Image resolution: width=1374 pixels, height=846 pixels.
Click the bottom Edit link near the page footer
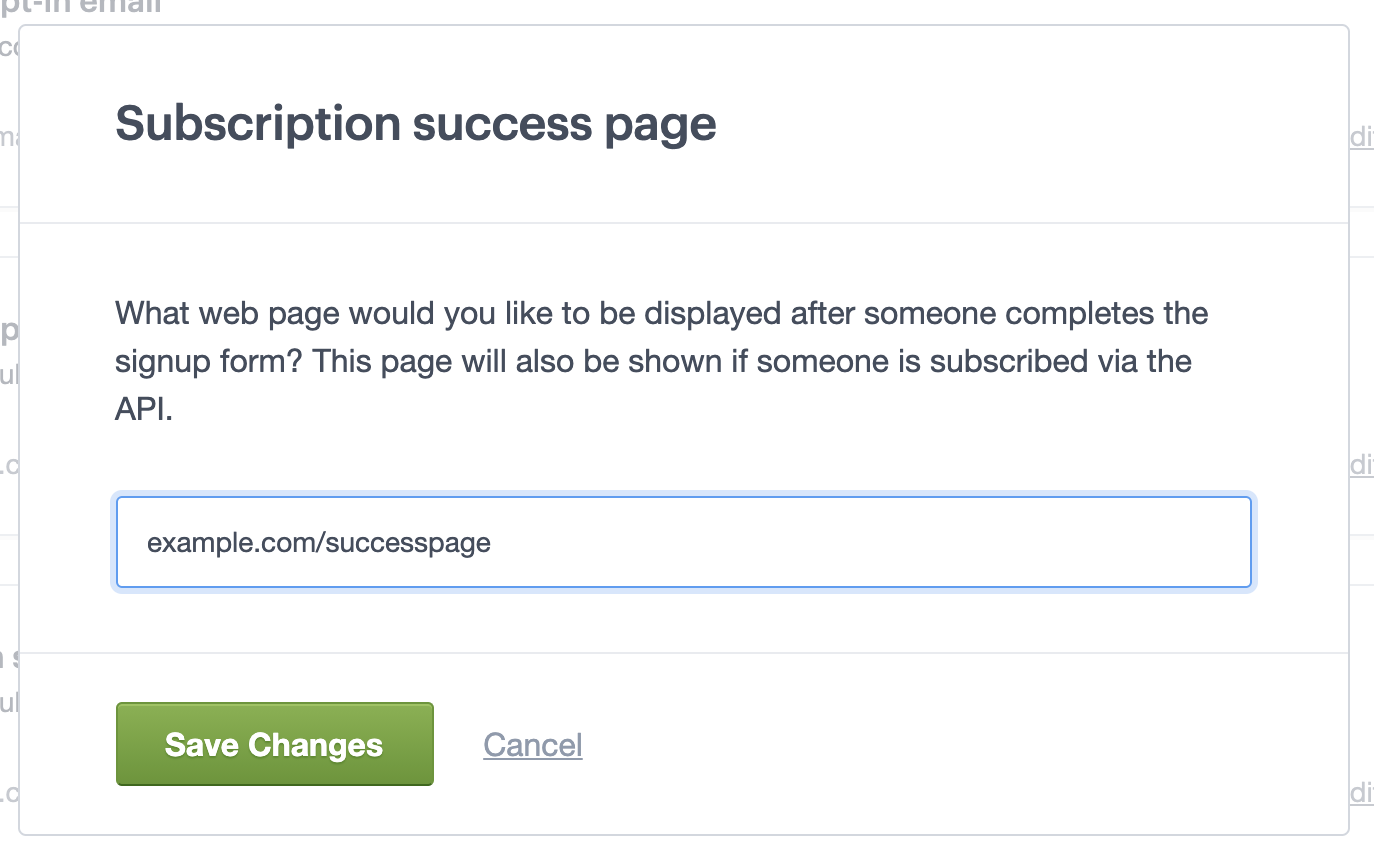coord(1364,793)
